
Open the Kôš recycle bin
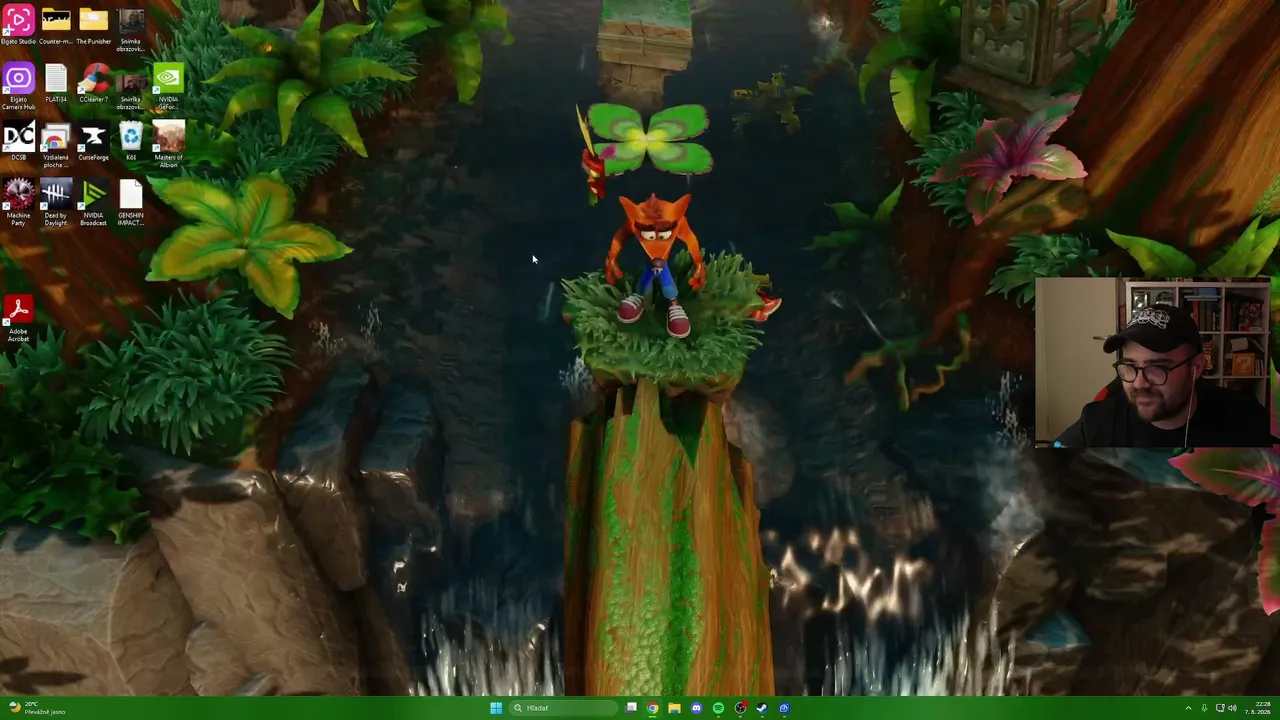[131, 142]
